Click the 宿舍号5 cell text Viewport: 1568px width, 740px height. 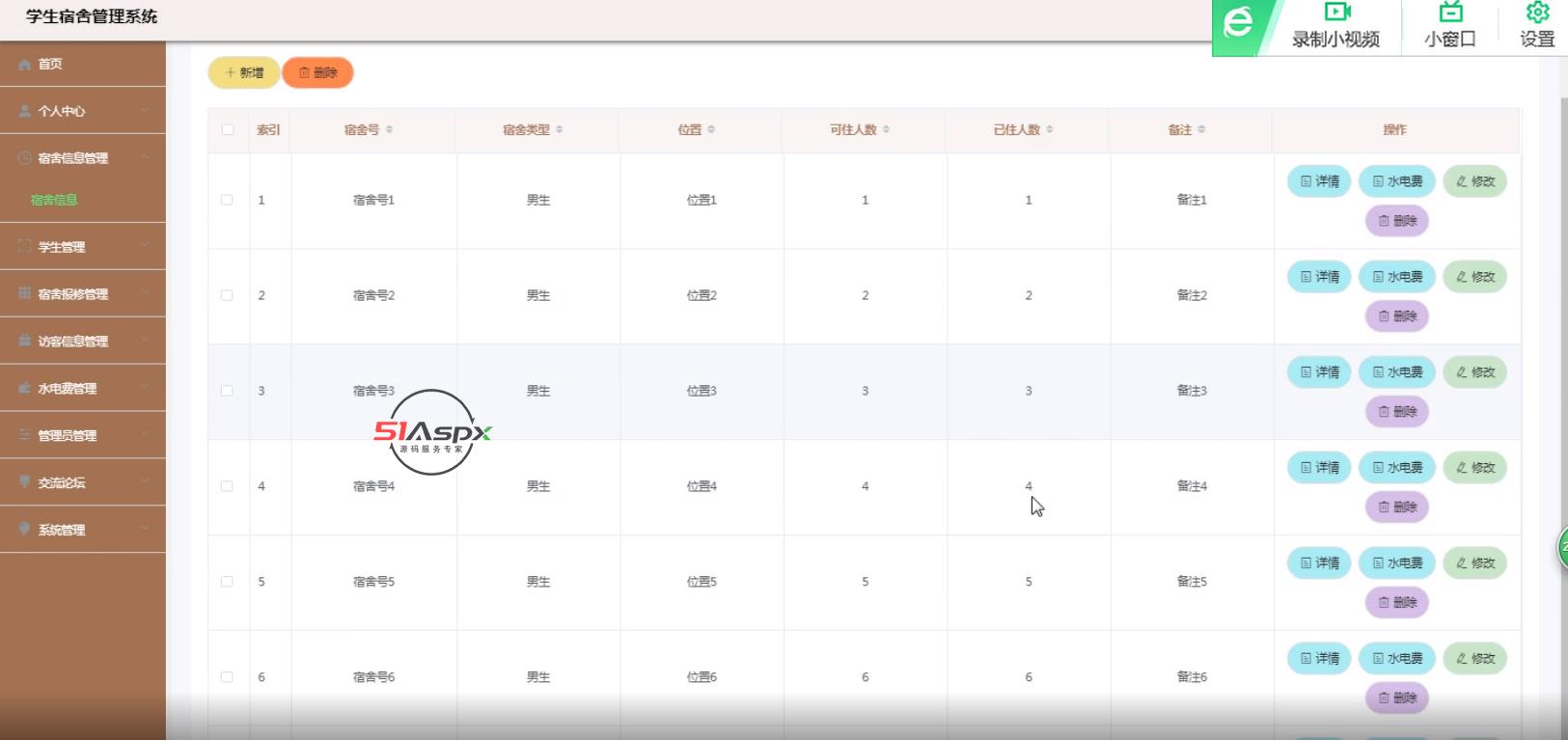[x=373, y=582]
